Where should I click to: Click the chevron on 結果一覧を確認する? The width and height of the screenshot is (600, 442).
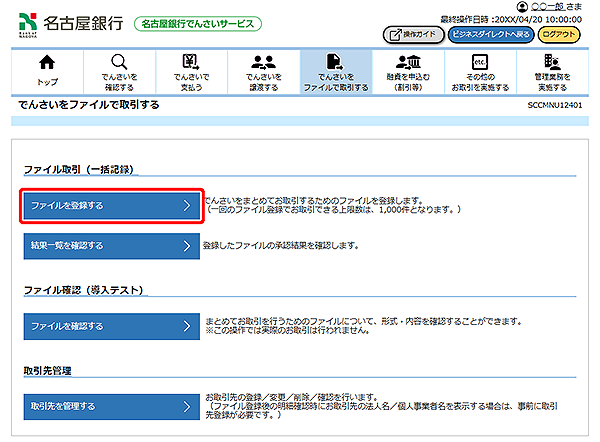[186, 245]
